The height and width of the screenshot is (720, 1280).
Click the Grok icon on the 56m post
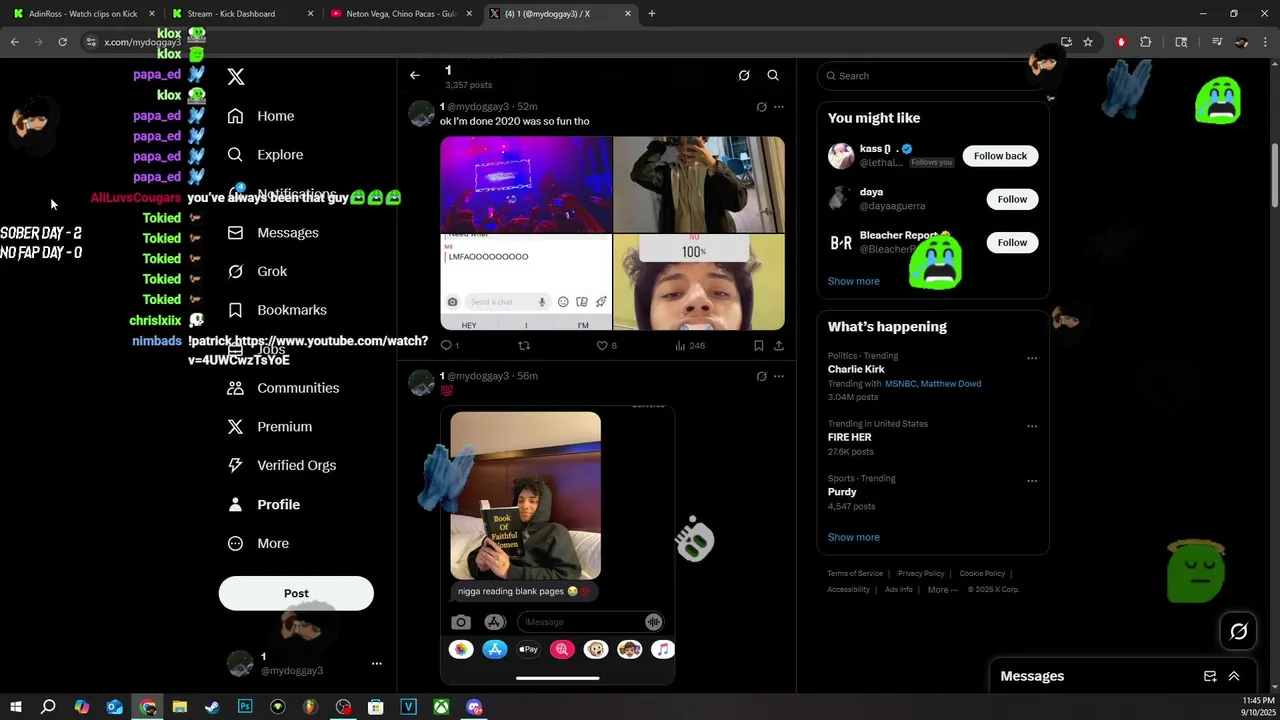[761, 376]
